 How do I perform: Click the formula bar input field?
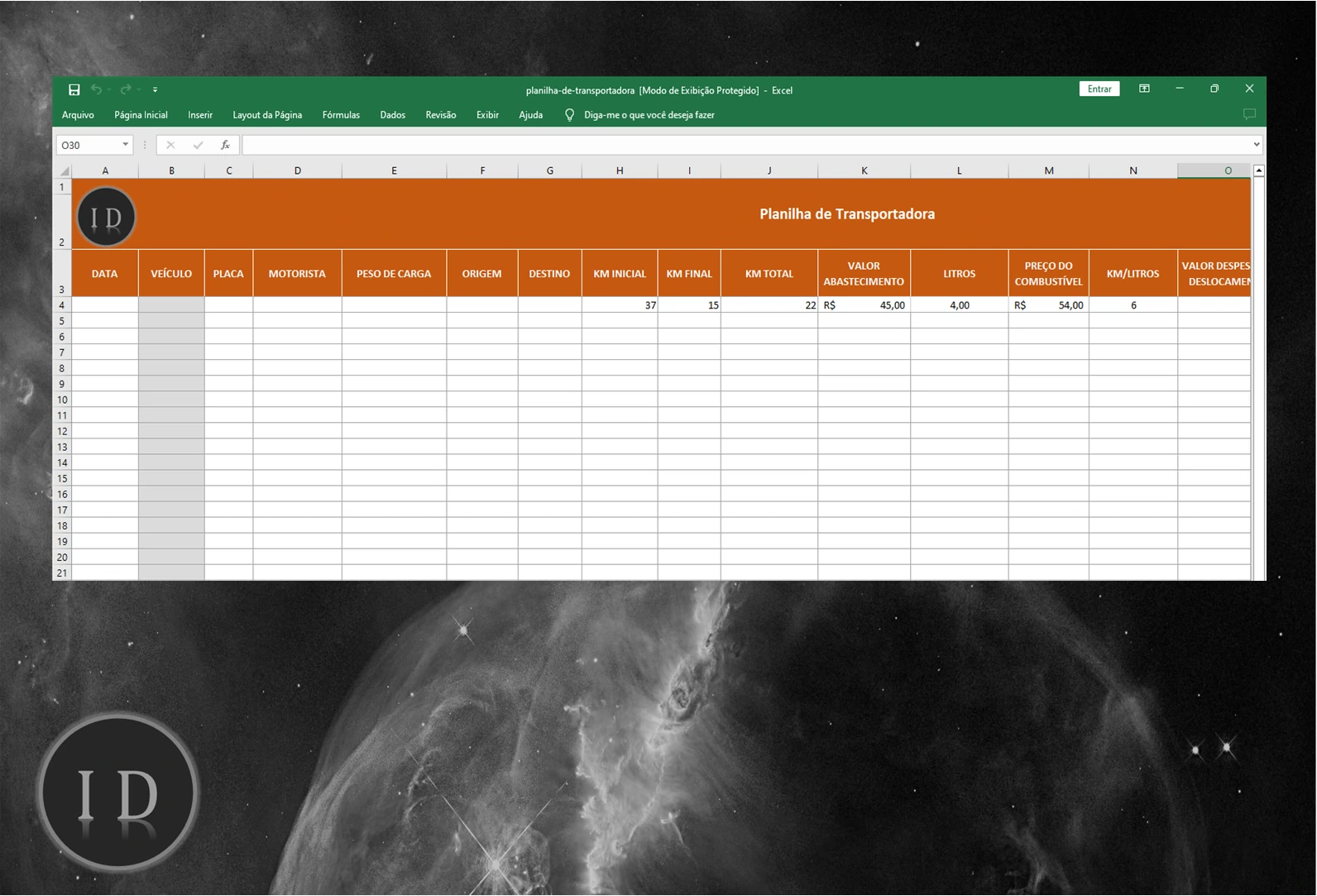tap(745, 145)
